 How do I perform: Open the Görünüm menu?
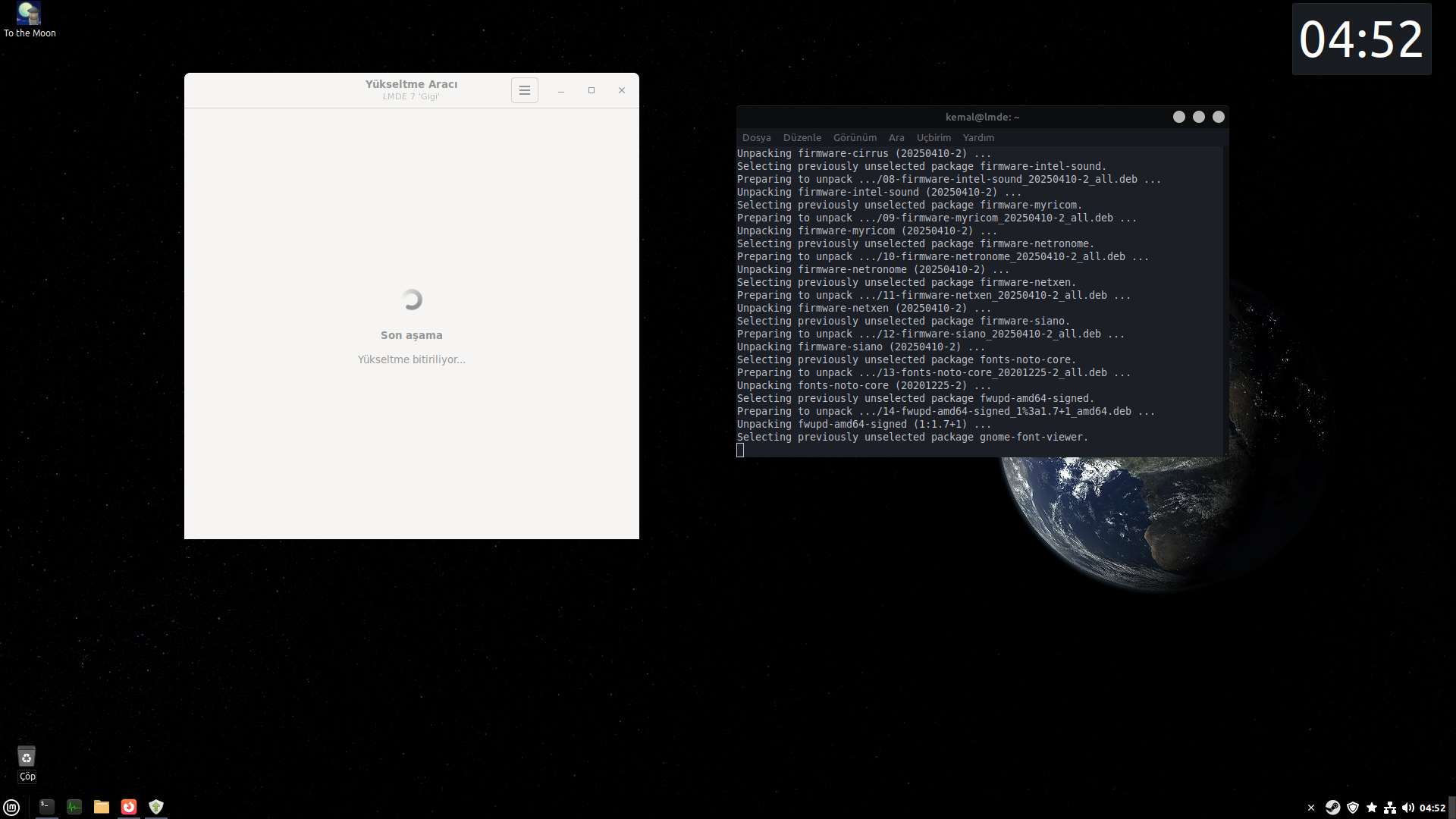tap(855, 137)
